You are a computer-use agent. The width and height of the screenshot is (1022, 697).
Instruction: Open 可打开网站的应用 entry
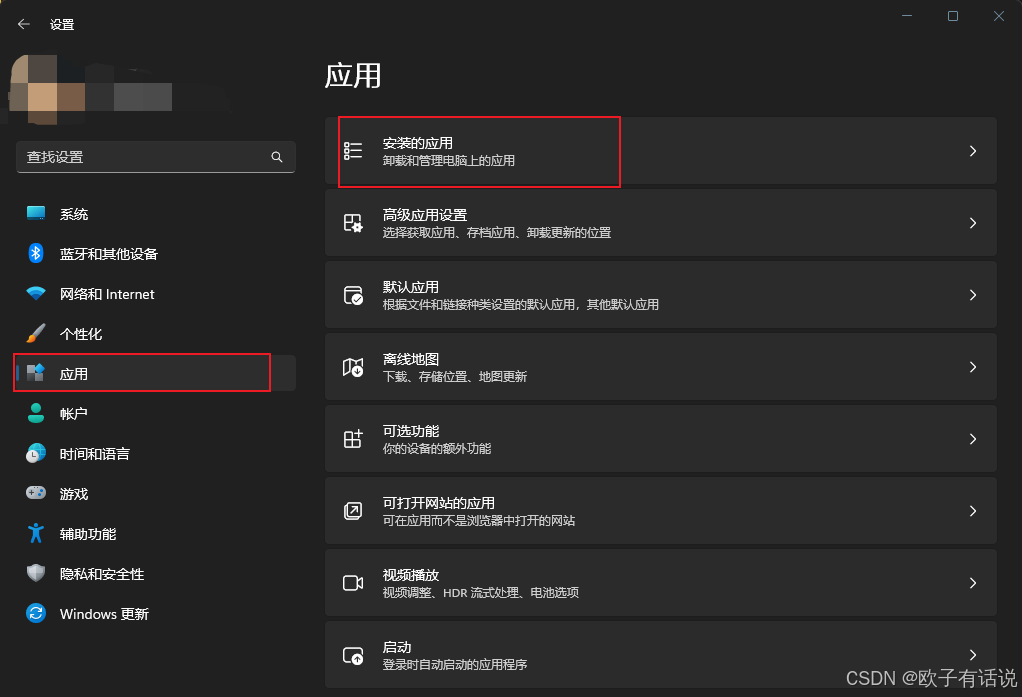click(x=661, y=511)
